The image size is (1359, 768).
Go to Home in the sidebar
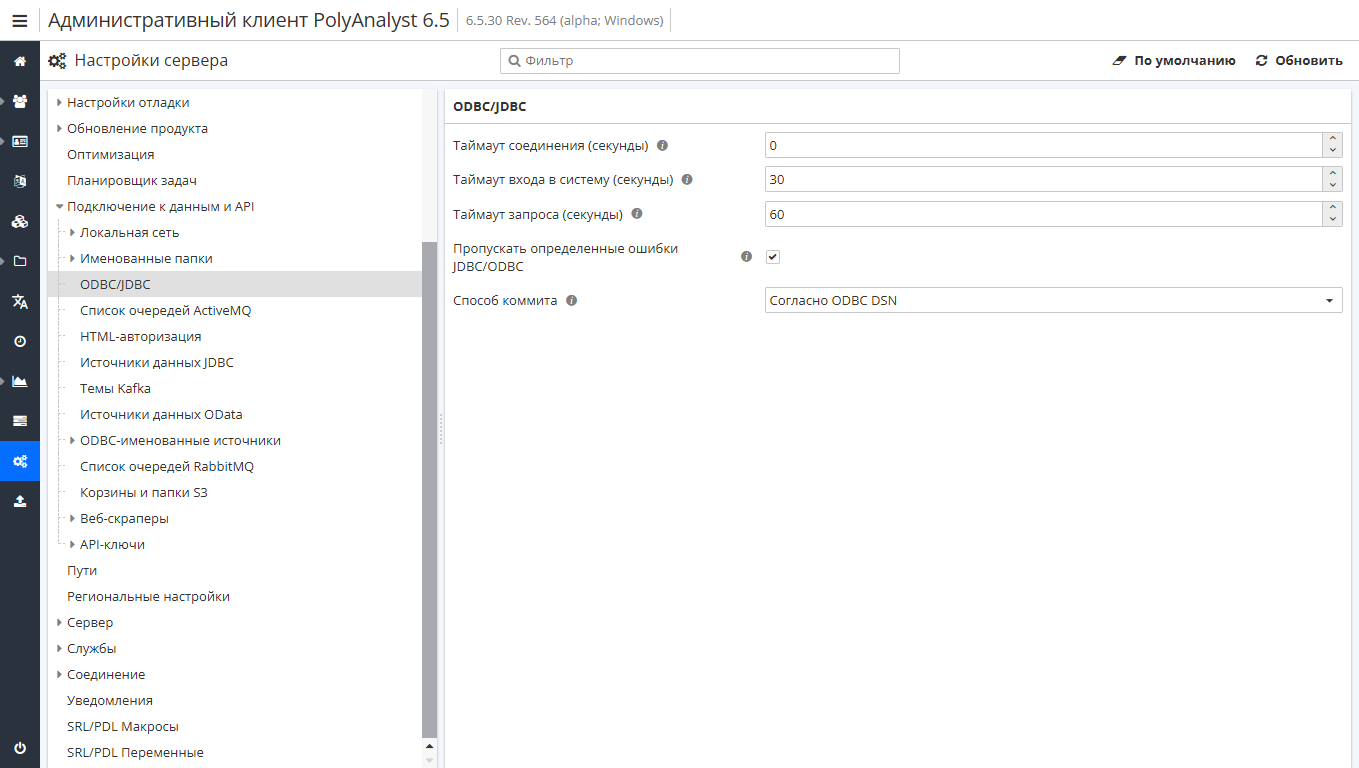[20, 61]
